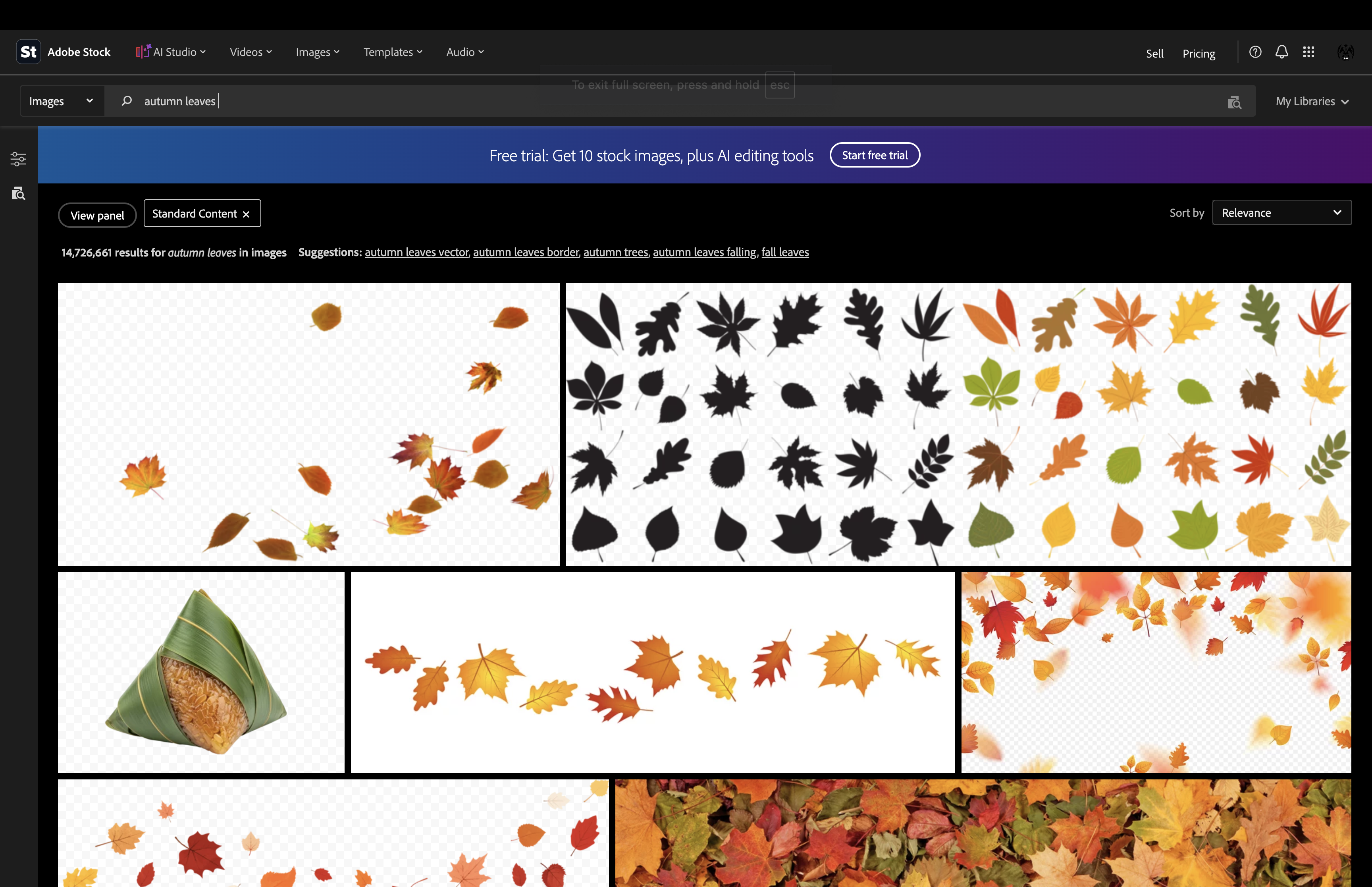Click the Start free trial button
The width and height of the screenshot is (1372, 887).
click(875, 155)
